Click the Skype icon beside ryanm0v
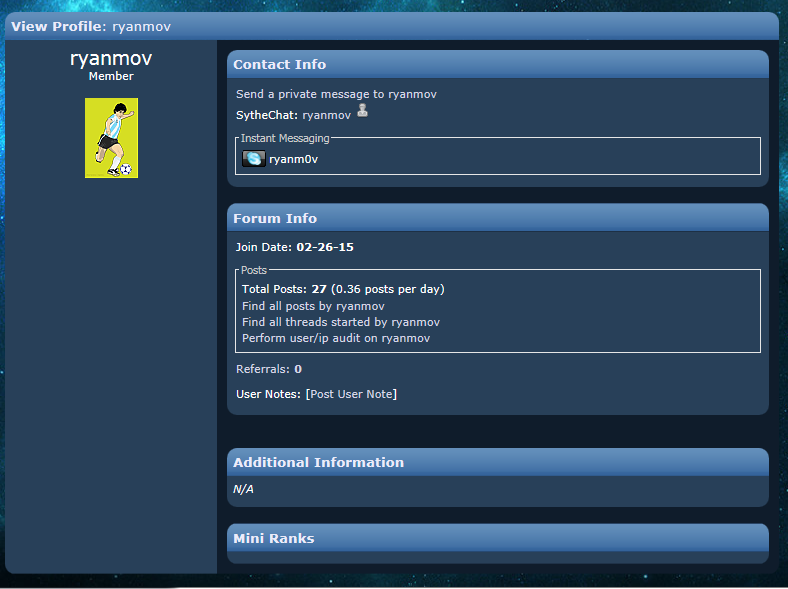Viewport: 788px width, 589px height. [x=254, y=159]
